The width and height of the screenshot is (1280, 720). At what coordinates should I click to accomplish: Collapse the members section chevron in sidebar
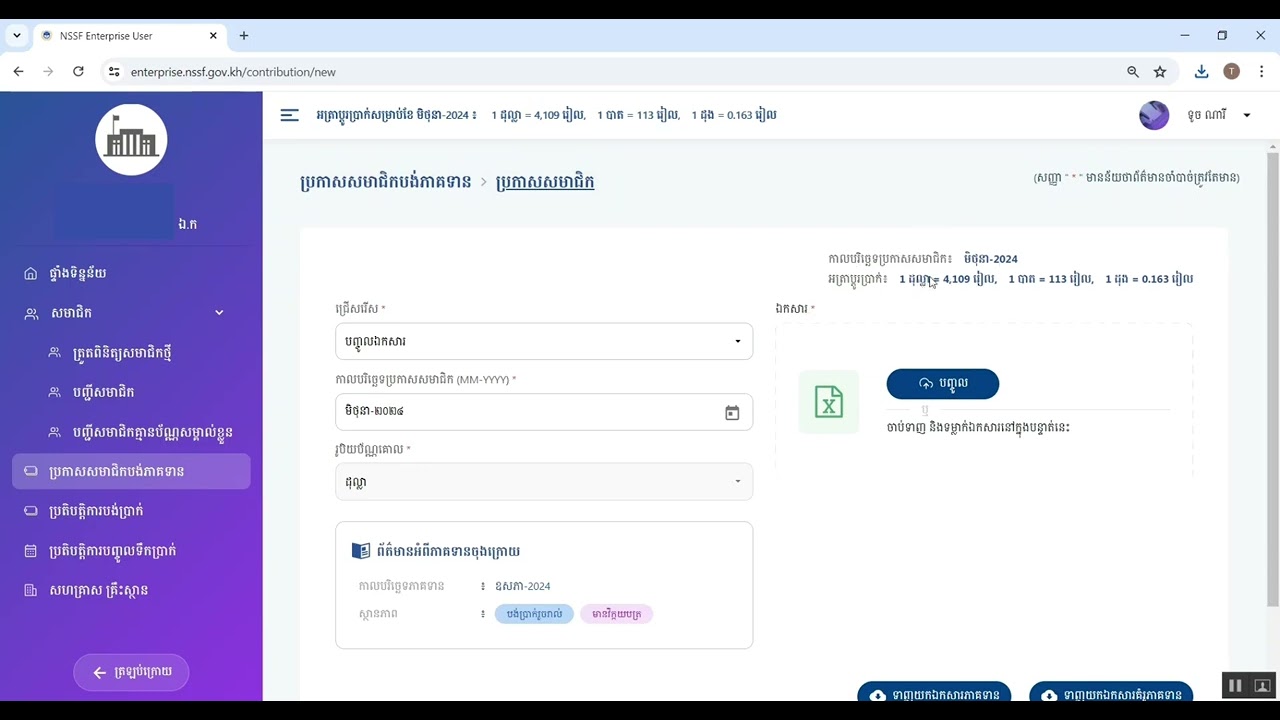(219, 313)
